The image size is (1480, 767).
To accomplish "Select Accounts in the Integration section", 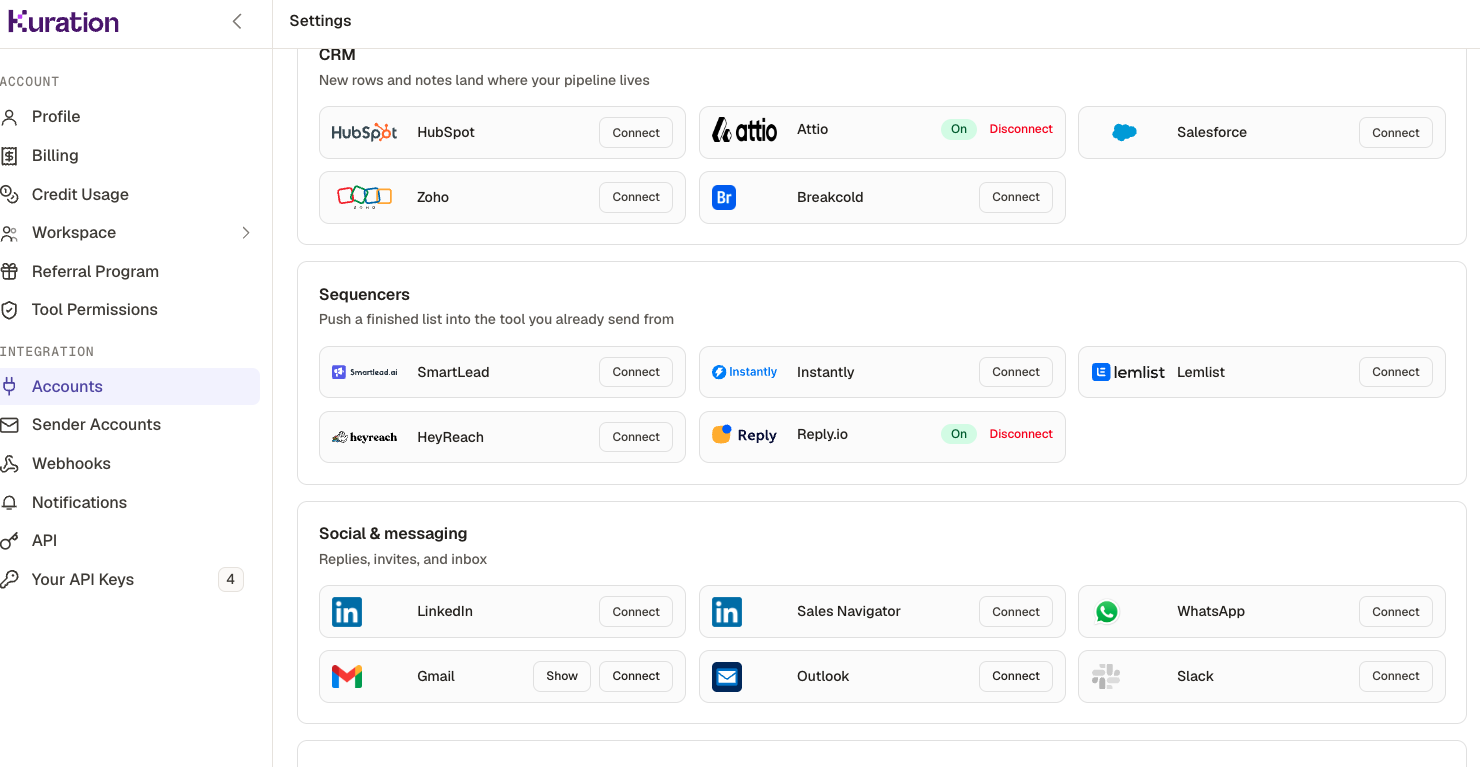I will [128, 387].
